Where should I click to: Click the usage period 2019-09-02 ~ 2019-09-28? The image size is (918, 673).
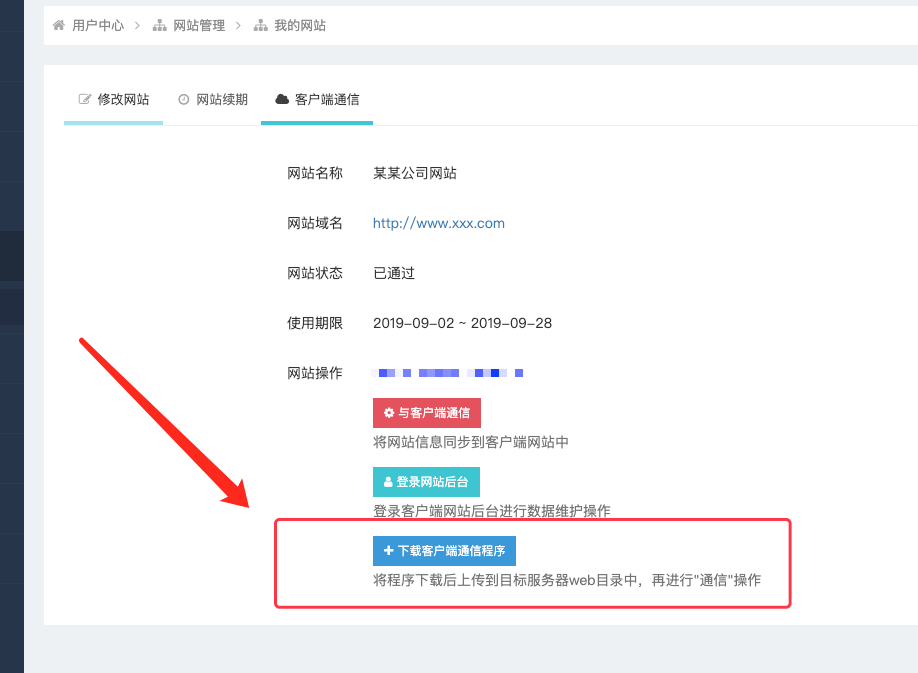463,323
